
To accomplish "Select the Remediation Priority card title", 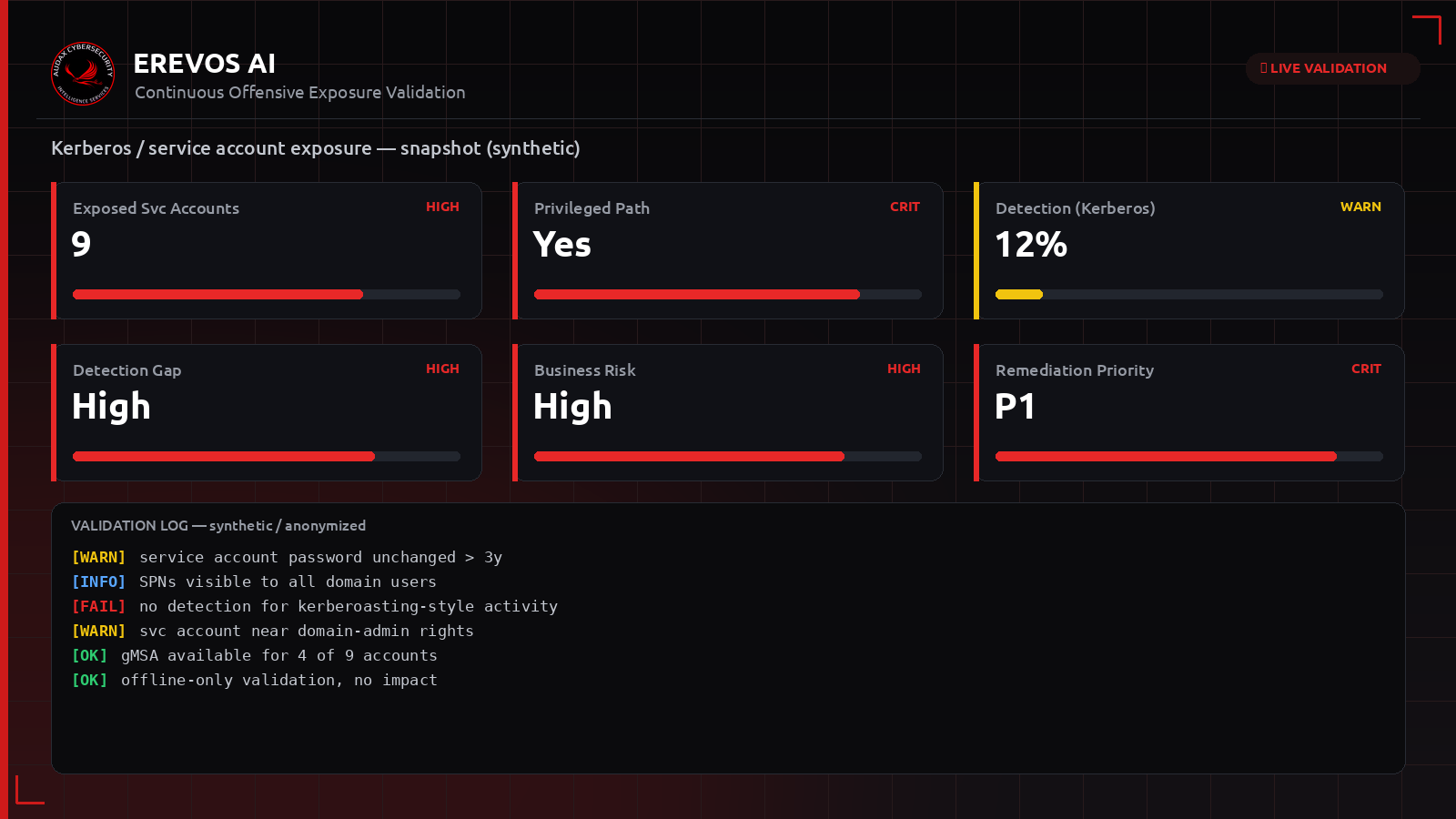I will pyautogui.click(x=1075, y=370).
